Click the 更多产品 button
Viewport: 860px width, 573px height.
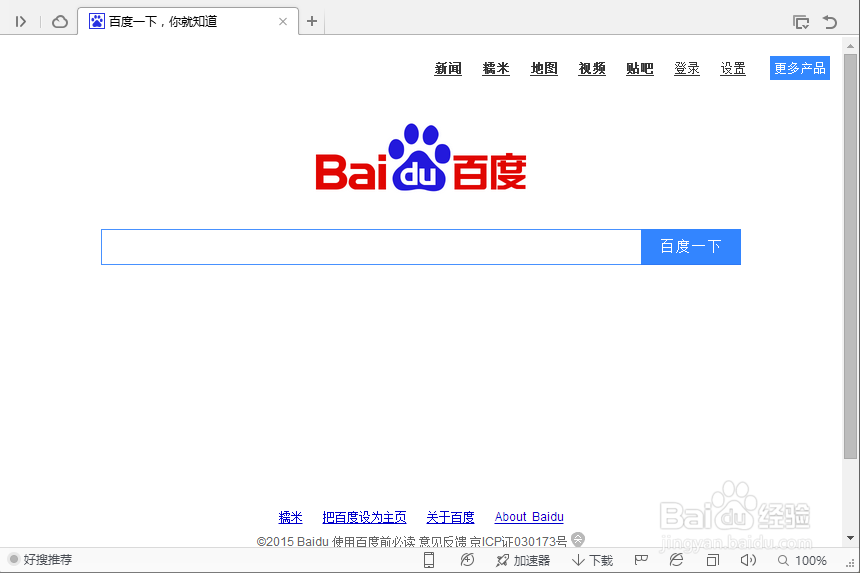pyautogui.click(x=800, y=68)
